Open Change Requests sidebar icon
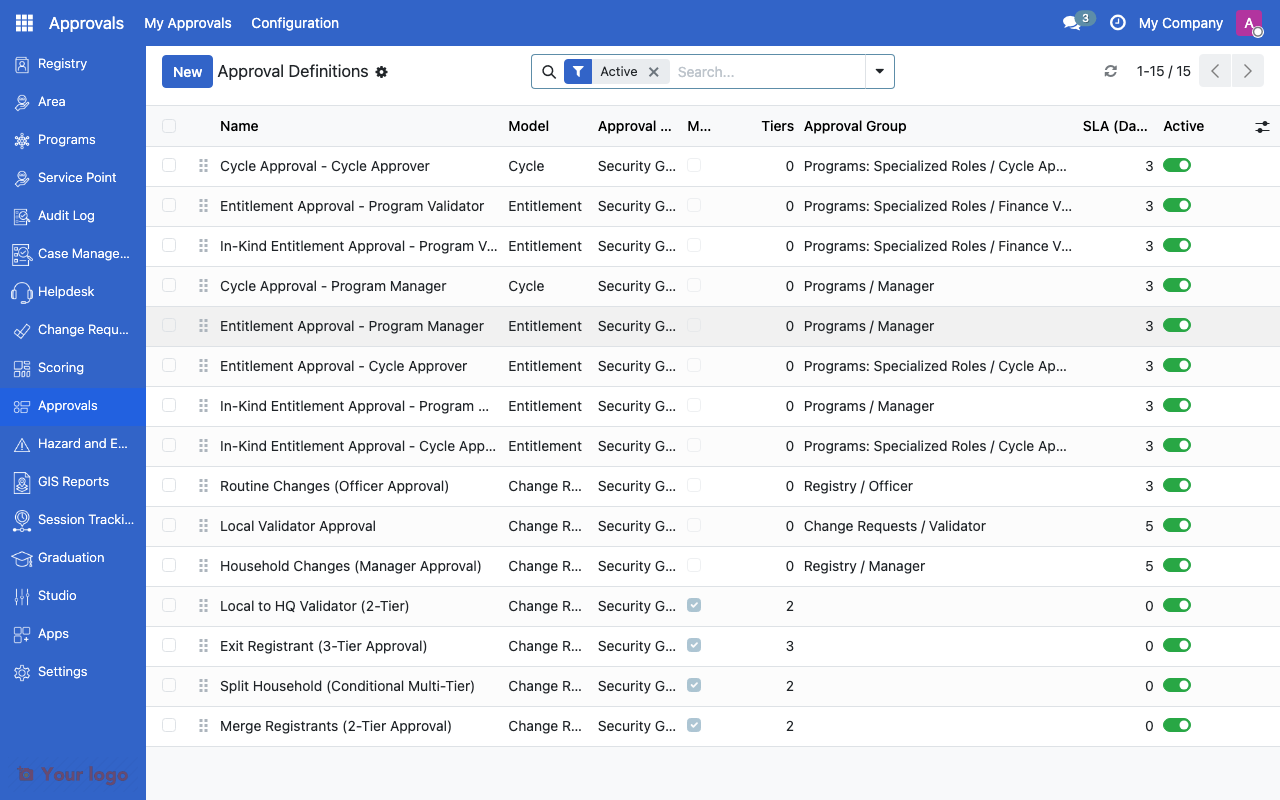 [22, 330]
